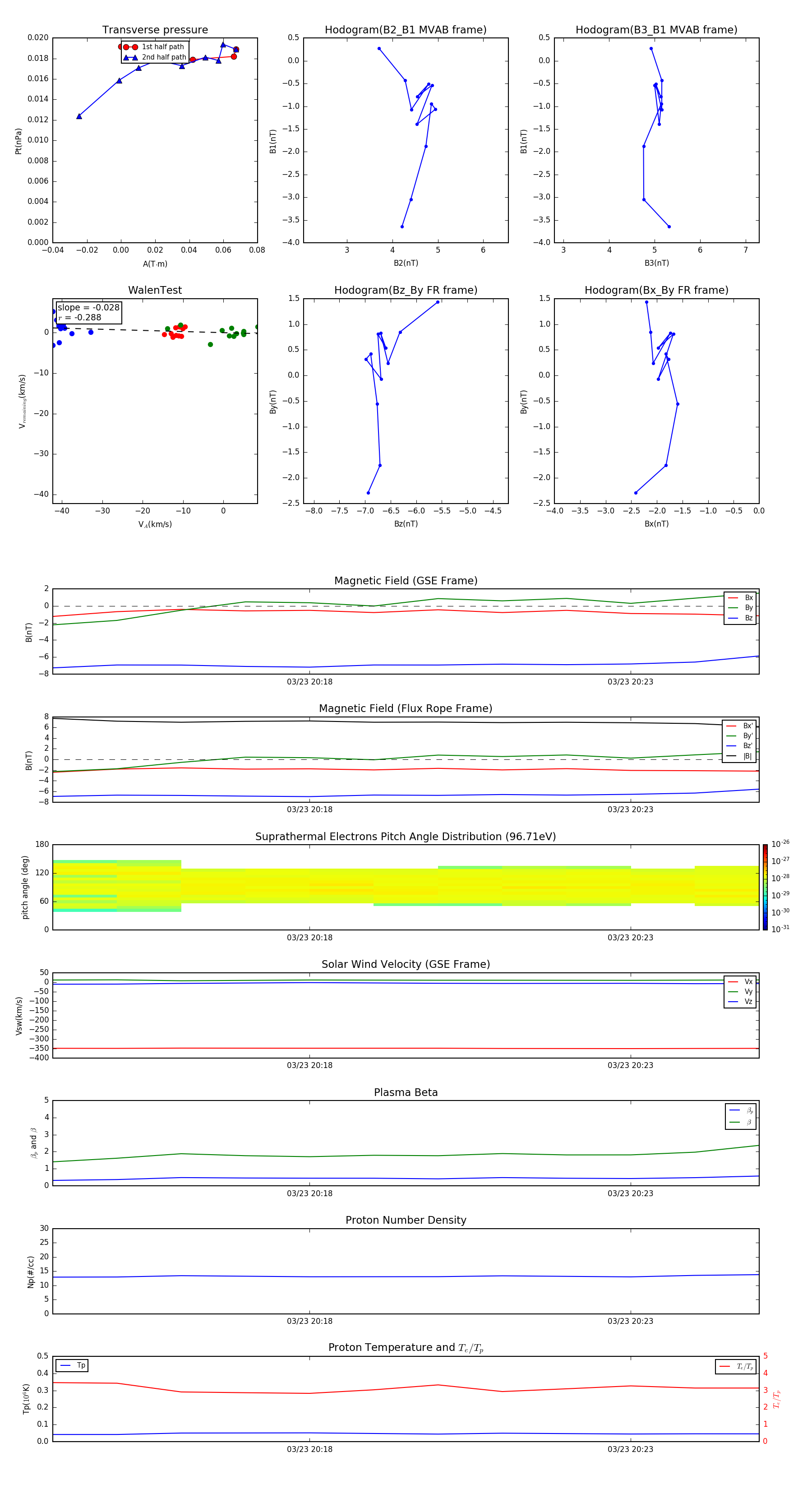
Task: Click the "Pt(nPa)" y-axis label
Action: click(x=18, y=141)
